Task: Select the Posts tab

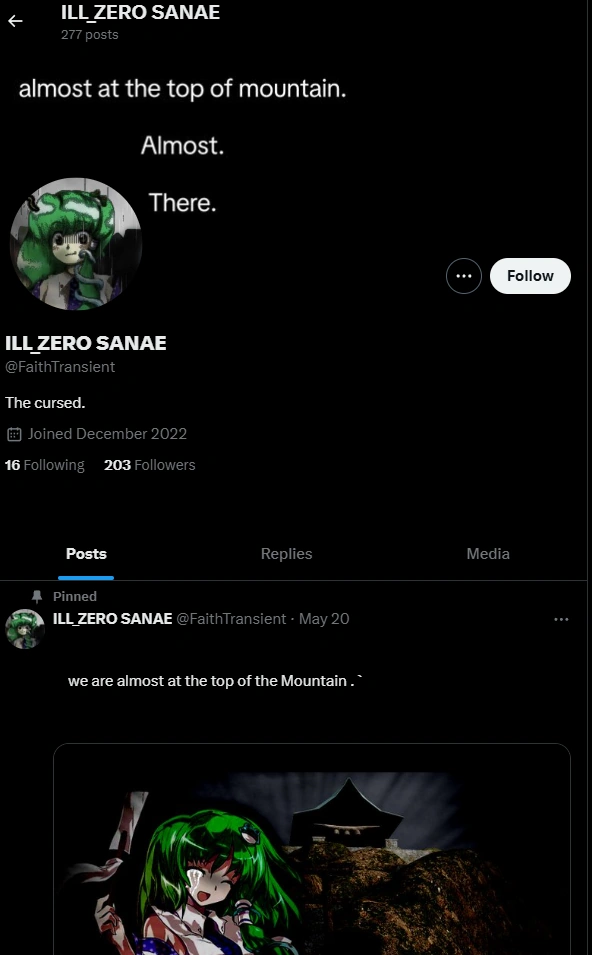Action: click(x=86, y=553)
